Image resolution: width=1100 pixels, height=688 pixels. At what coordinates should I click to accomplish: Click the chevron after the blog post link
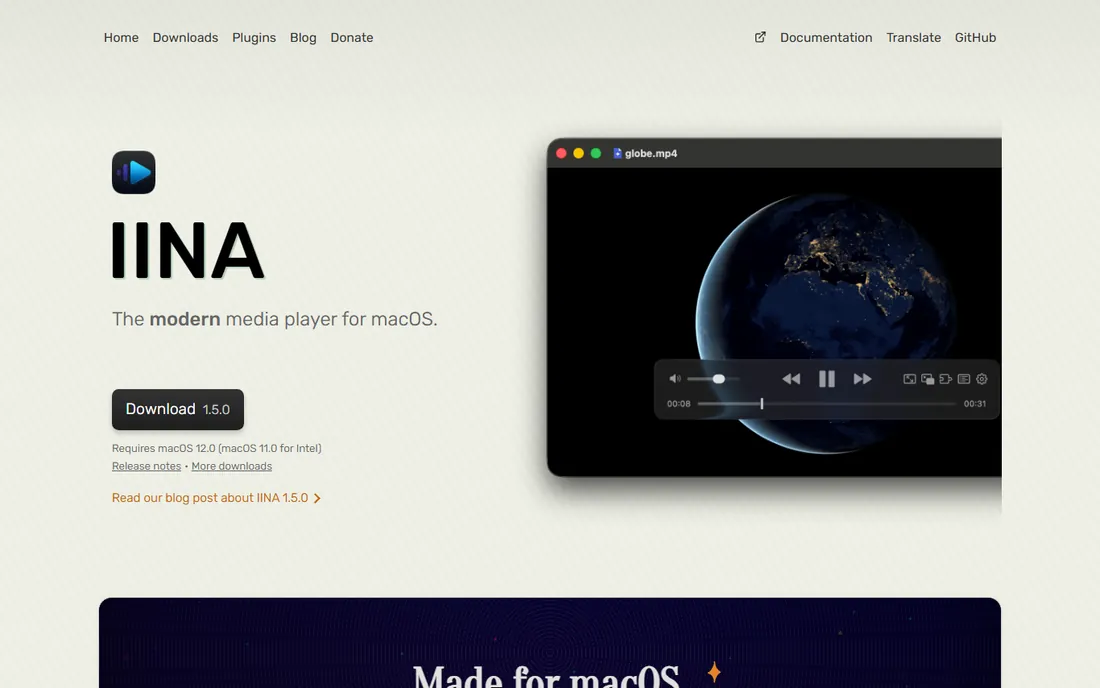(x=317, y=498)
